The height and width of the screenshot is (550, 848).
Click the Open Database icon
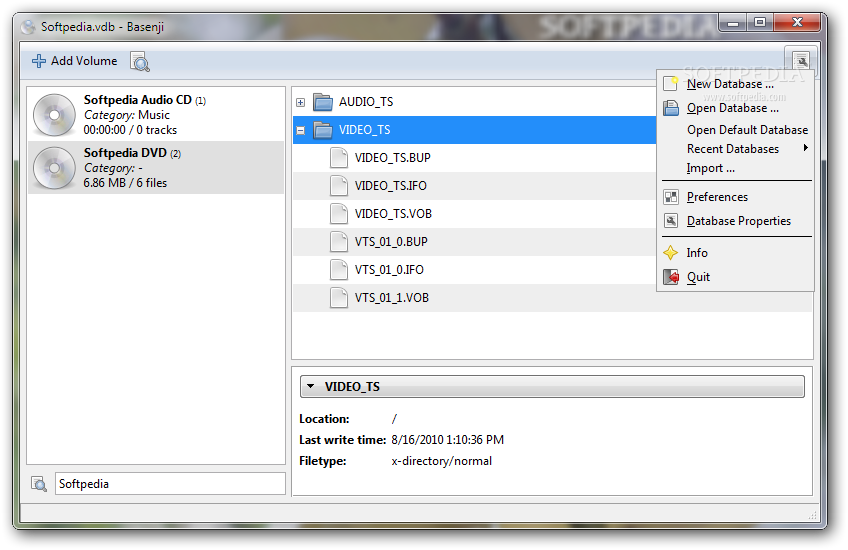671,108
